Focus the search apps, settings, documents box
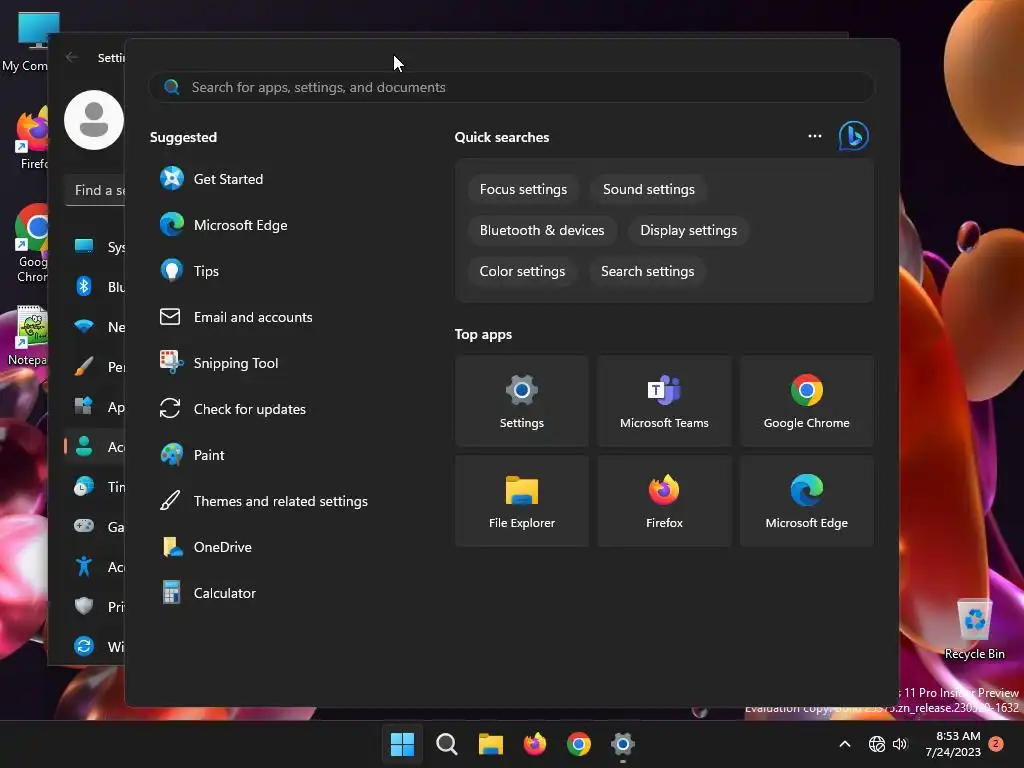The image size is (1024, 768). point(511,88)
